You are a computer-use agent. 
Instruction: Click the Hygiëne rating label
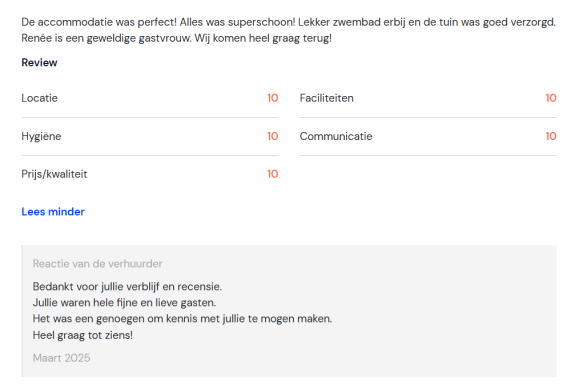pos(41,136)
